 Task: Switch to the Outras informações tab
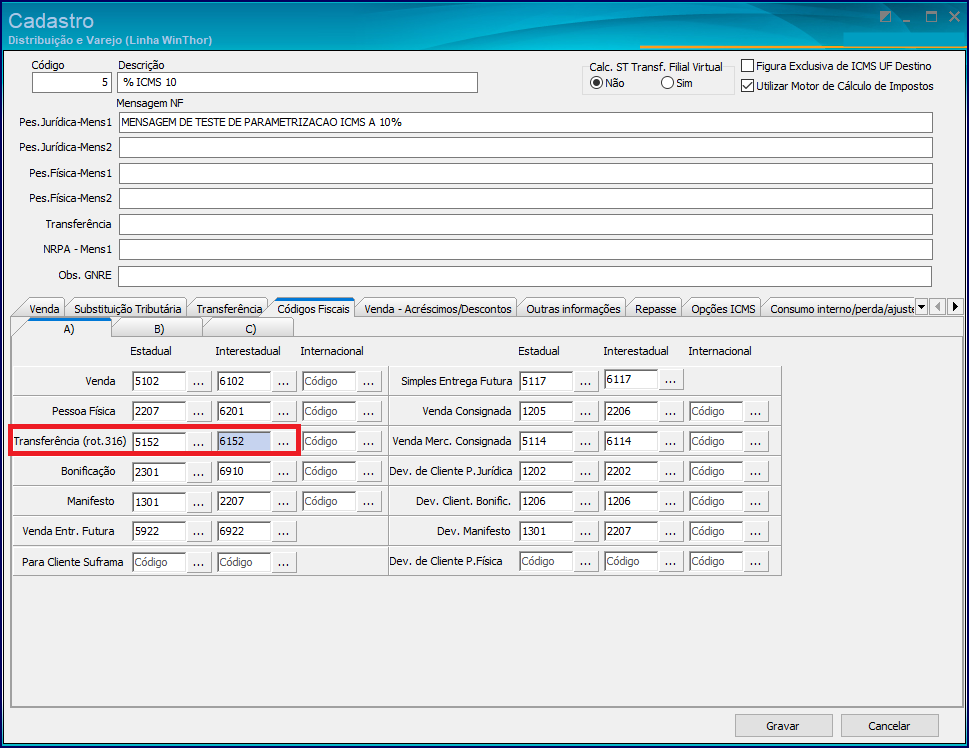[573, 308]
